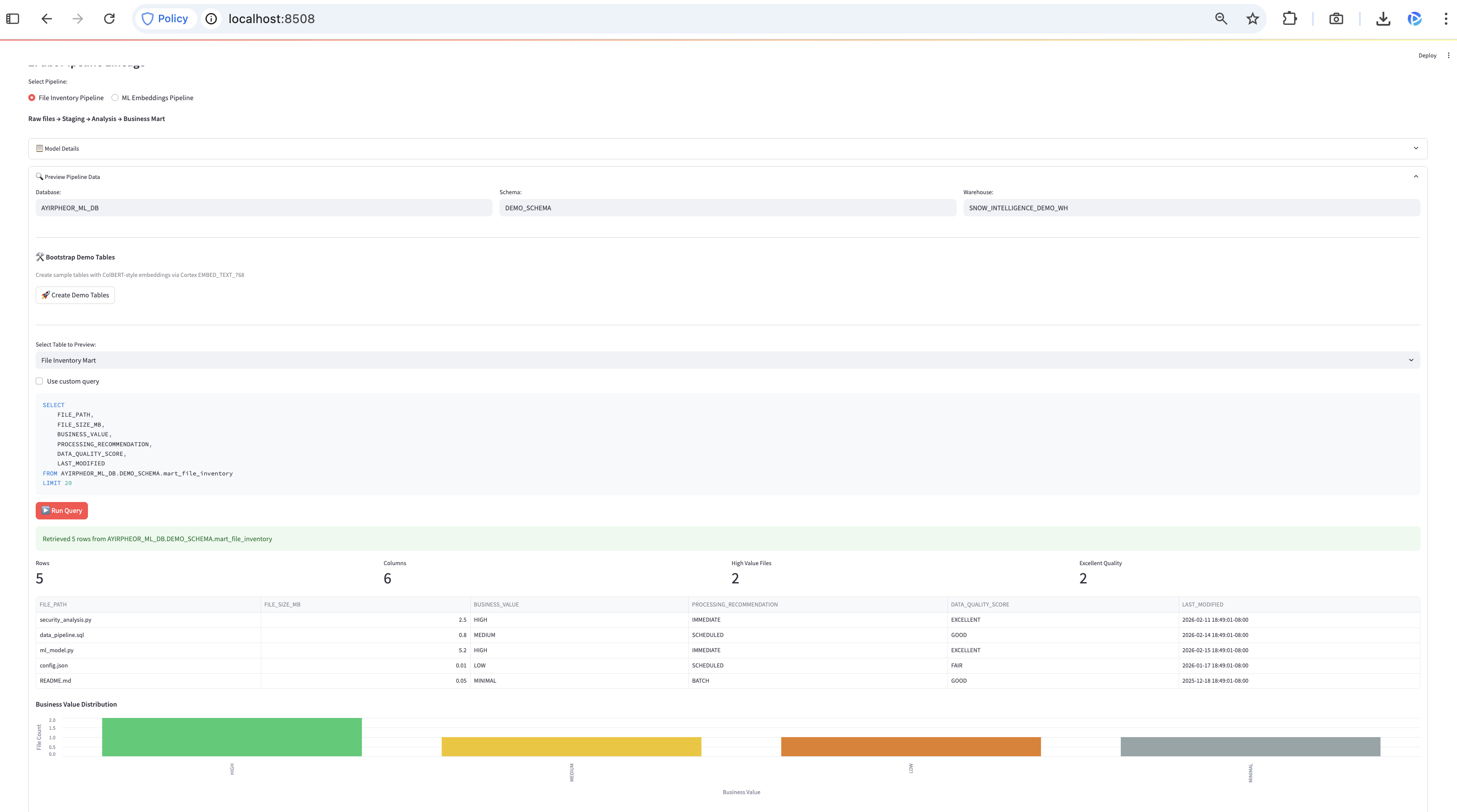Click the screenshot camera icon
This screenshot has width=1457, height=812.
[1336, 19]
